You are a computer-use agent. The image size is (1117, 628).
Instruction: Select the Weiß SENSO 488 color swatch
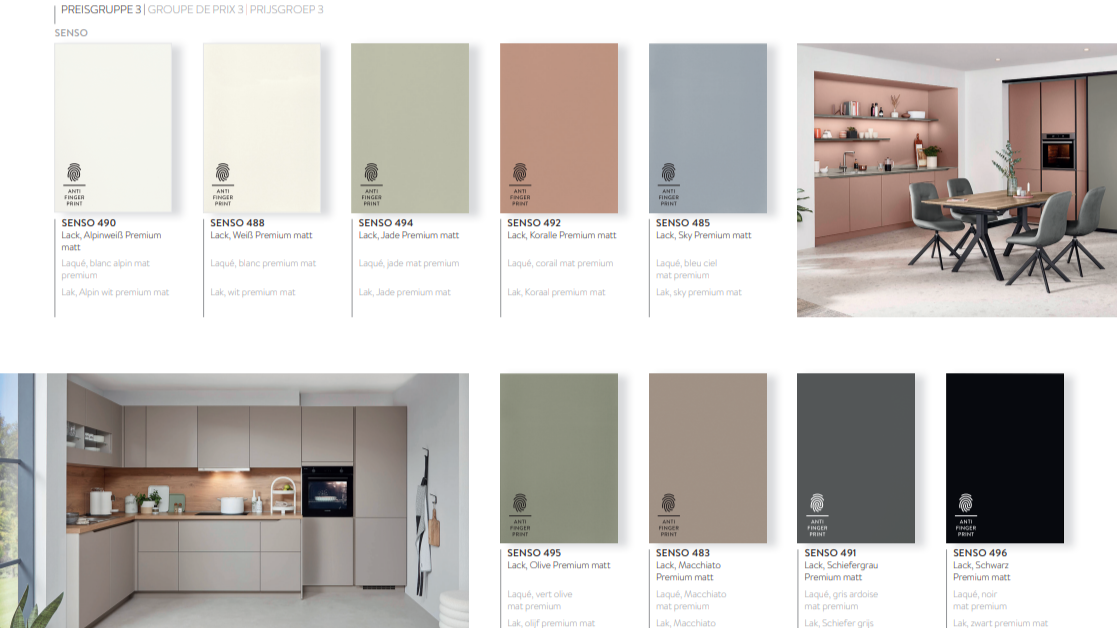[262, 128]
